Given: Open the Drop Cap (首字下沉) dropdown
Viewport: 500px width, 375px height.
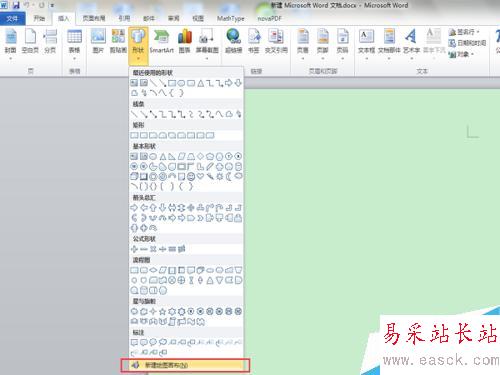Looking at the screenshot, I should [x=434, y=44].
